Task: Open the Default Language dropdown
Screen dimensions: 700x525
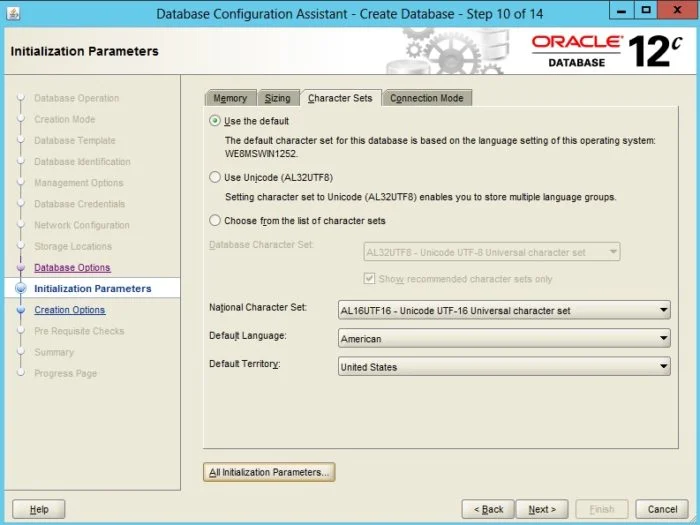Action: 504,338
